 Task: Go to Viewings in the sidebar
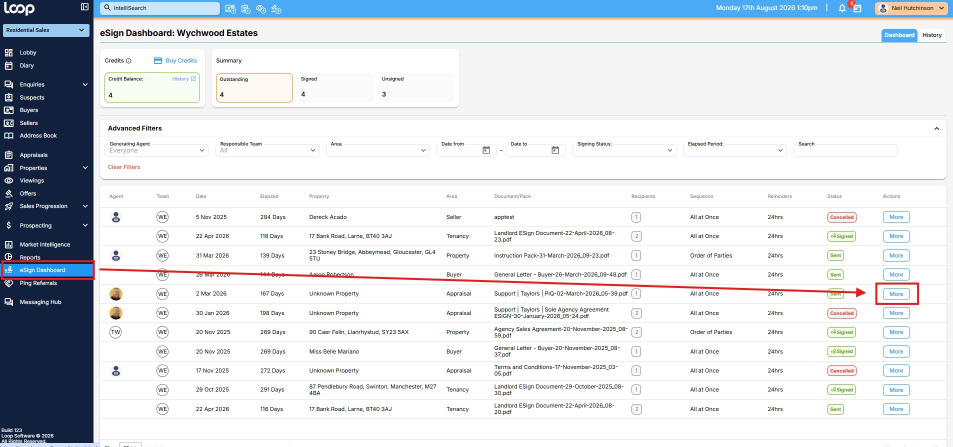tap(32, 181)
